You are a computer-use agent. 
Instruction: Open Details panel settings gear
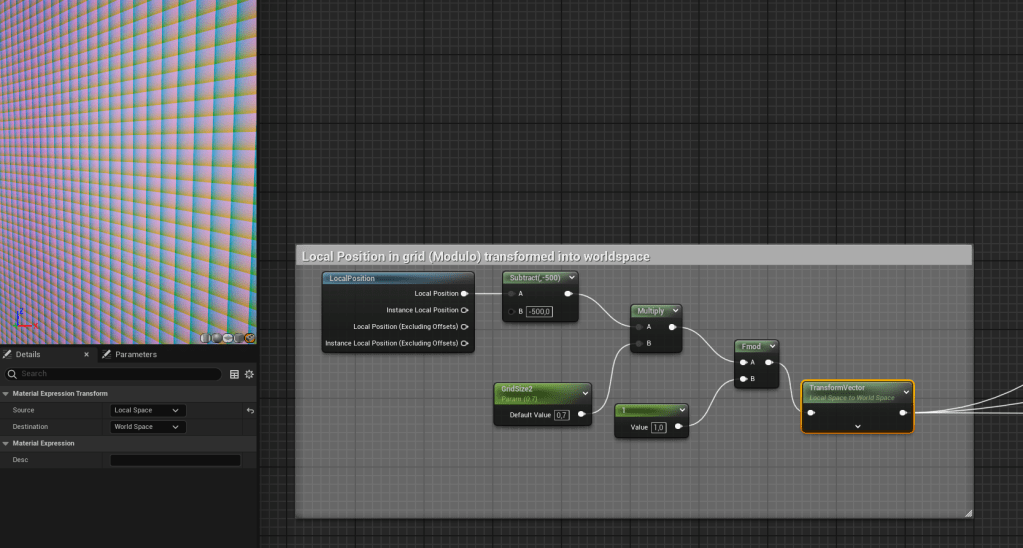pos(249,374)
